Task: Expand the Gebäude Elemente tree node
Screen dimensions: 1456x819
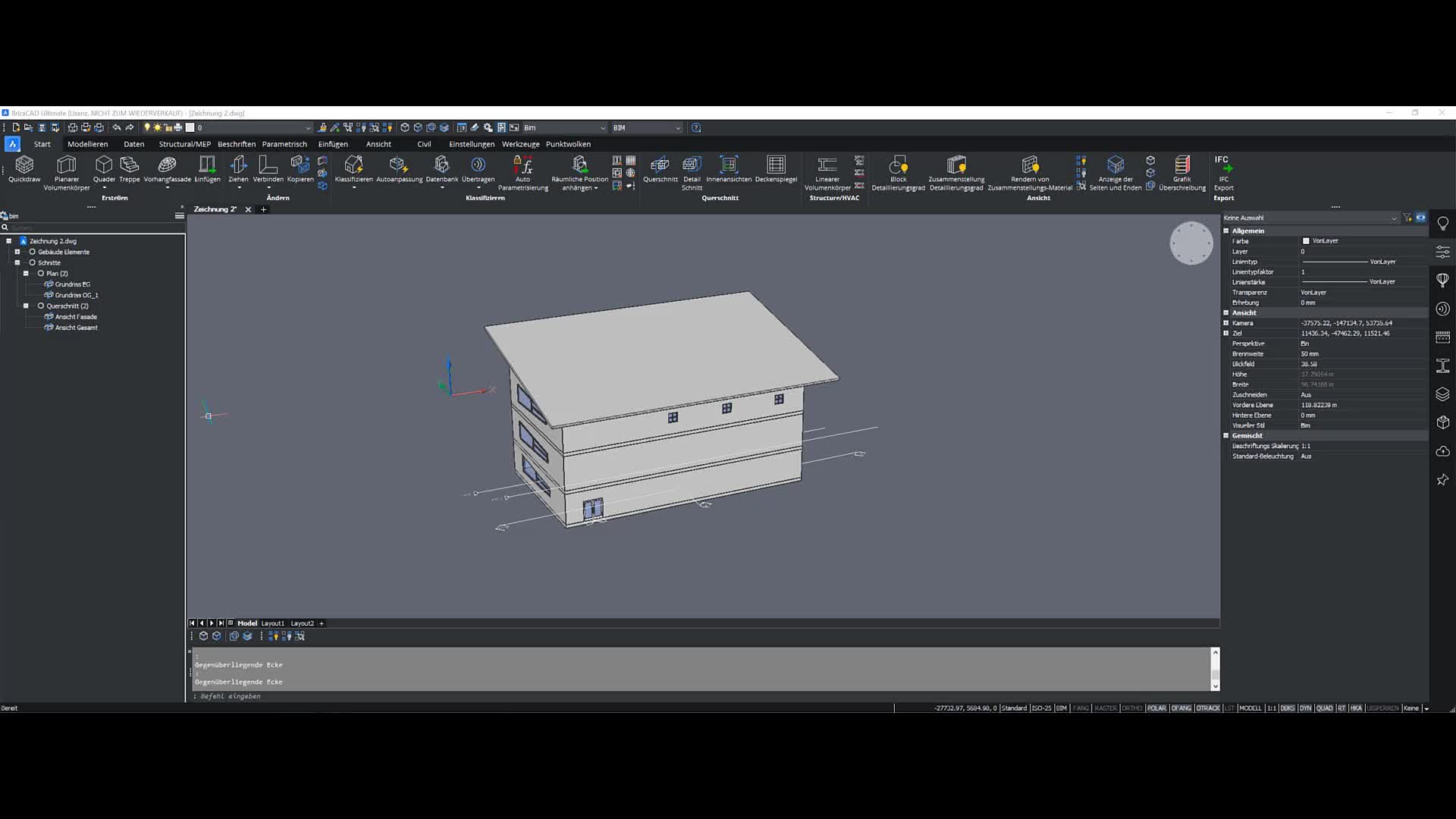Action: [17, 252]
